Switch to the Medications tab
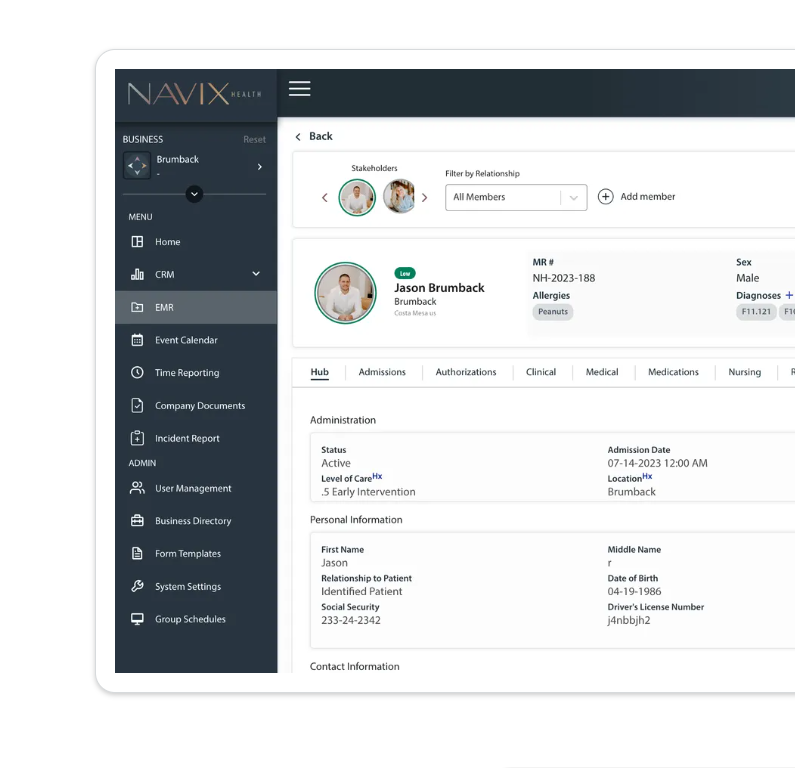This screenshot has width=795, height=768. [673, 372]
